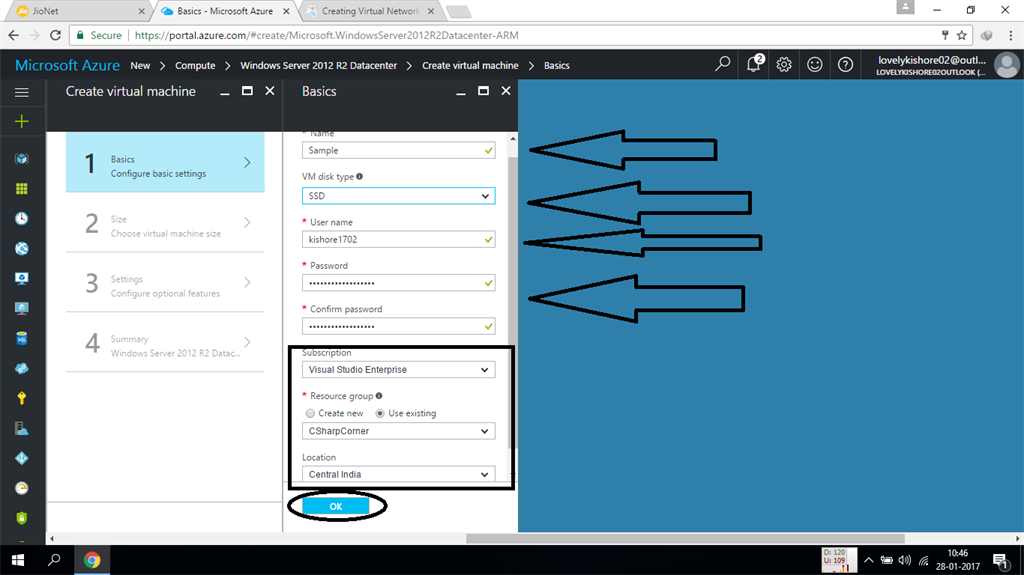Click the Windows Start button
The width and height of the screenshot is (1024, 575).
click(x=18, y=560)
